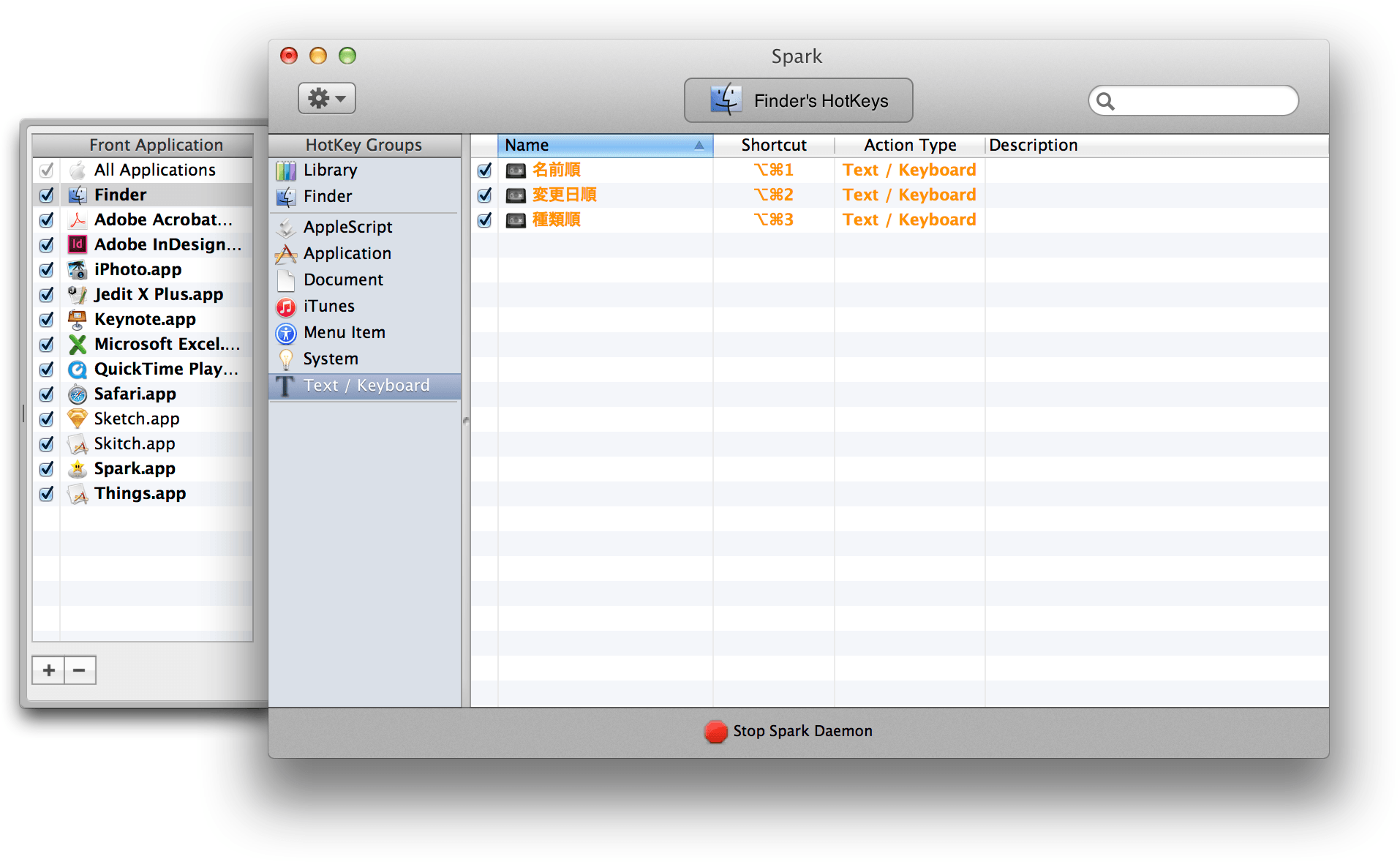Toggle All Applications checkbox in drawer

(x=47, y=170)
